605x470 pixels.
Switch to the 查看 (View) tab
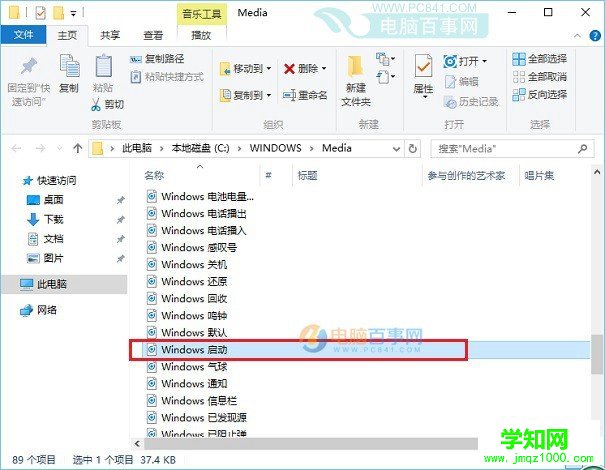[x=153, y=36]
